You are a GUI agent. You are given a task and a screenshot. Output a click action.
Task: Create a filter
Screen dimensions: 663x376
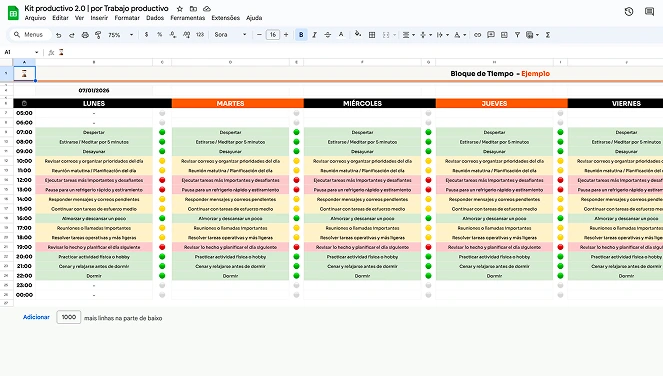(x=517, y=35)
